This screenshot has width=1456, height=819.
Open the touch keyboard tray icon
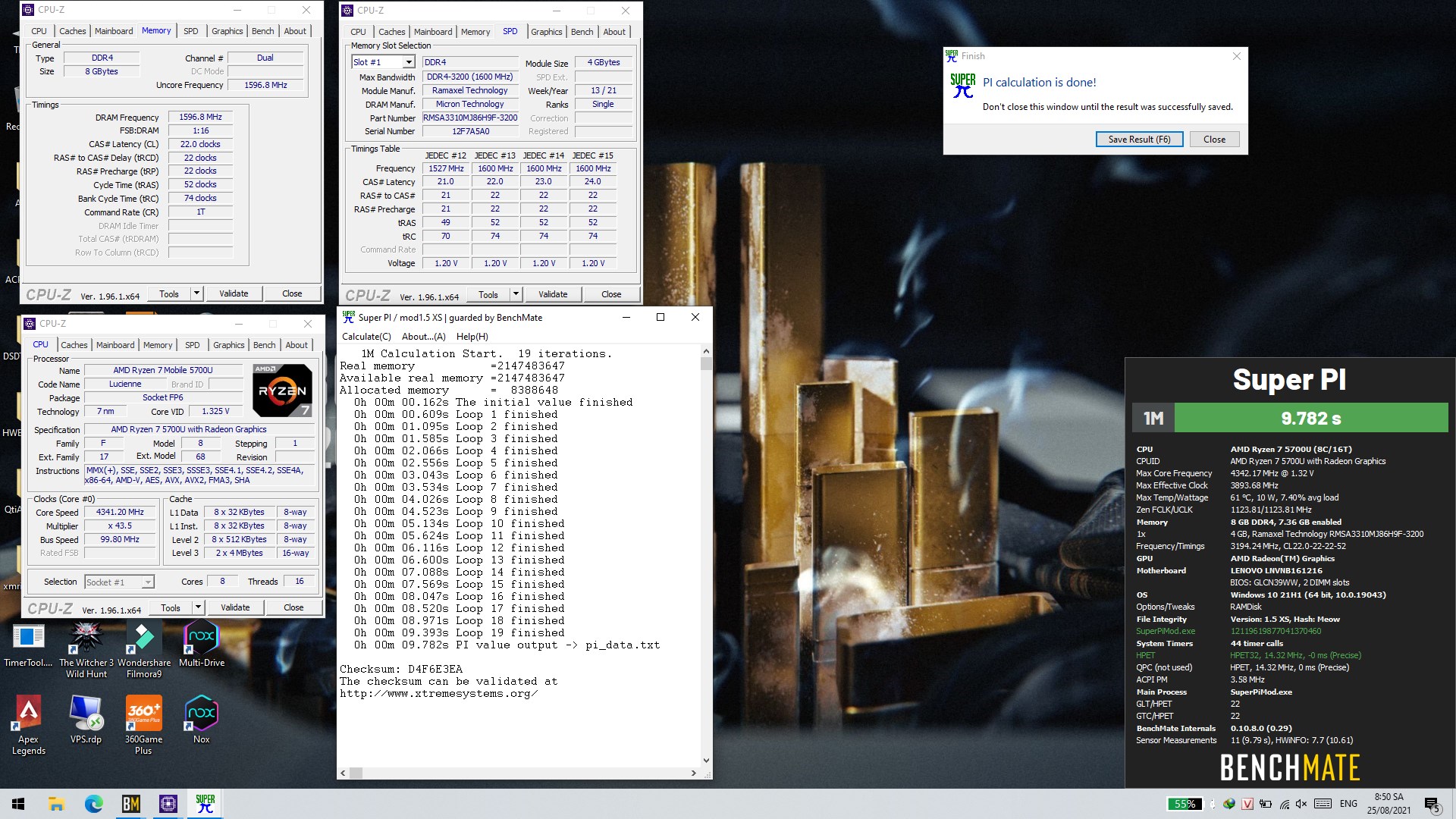[1323, 804]
